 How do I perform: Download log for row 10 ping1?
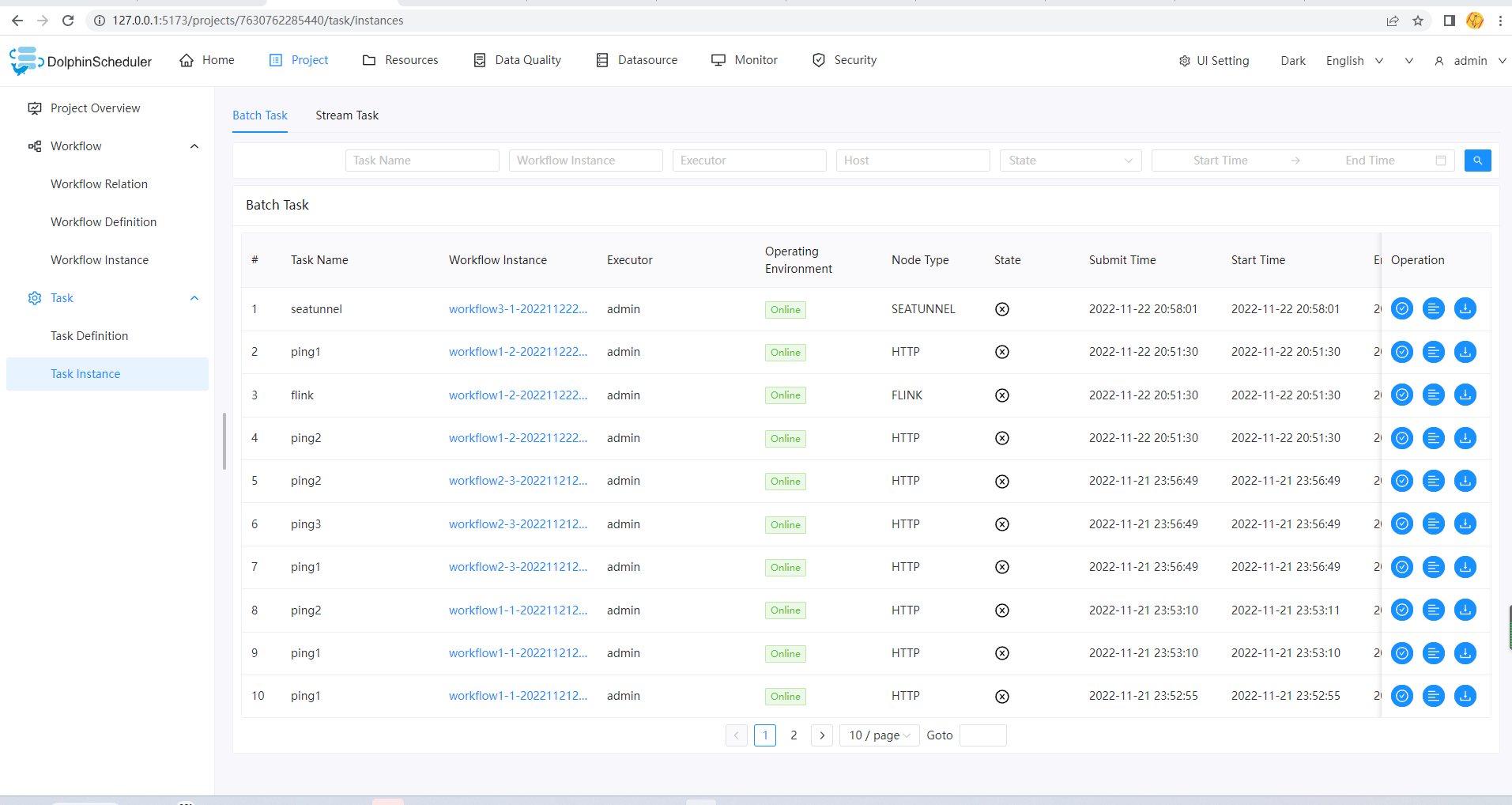(1465, 696)
